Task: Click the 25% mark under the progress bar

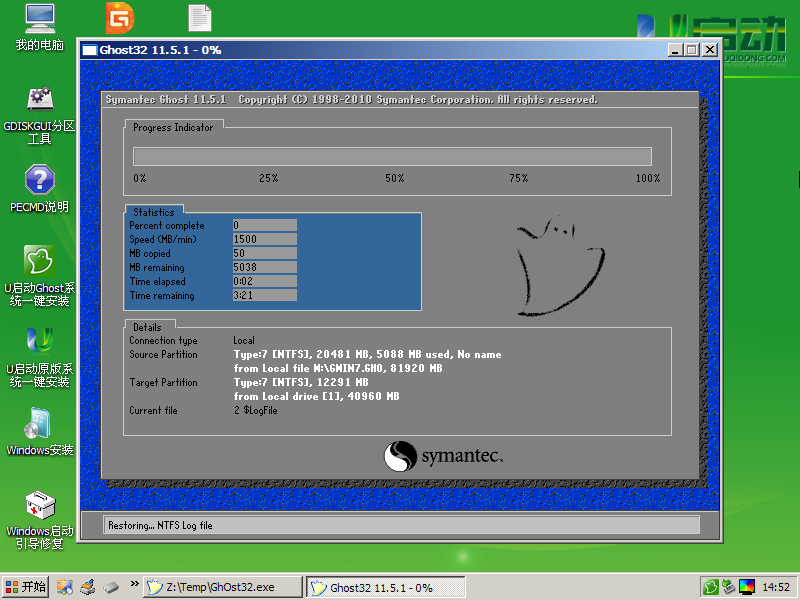Action: (268, 178)
